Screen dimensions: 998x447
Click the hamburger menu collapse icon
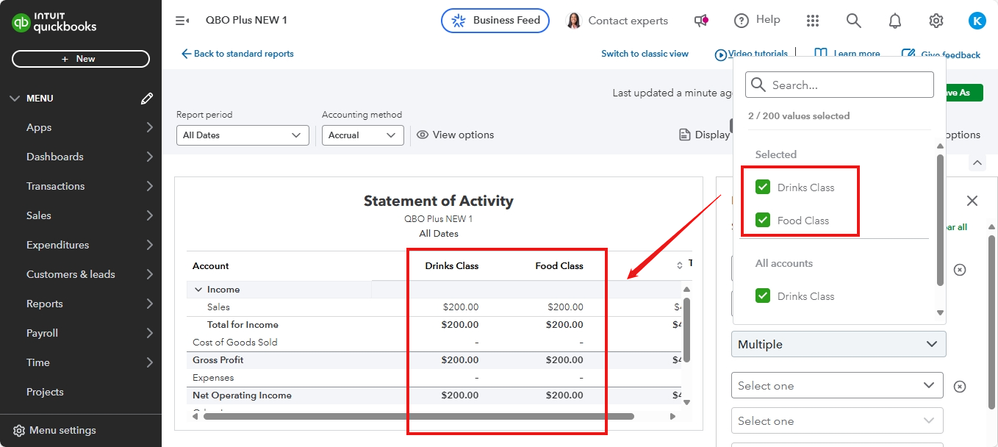pos(182,20)
